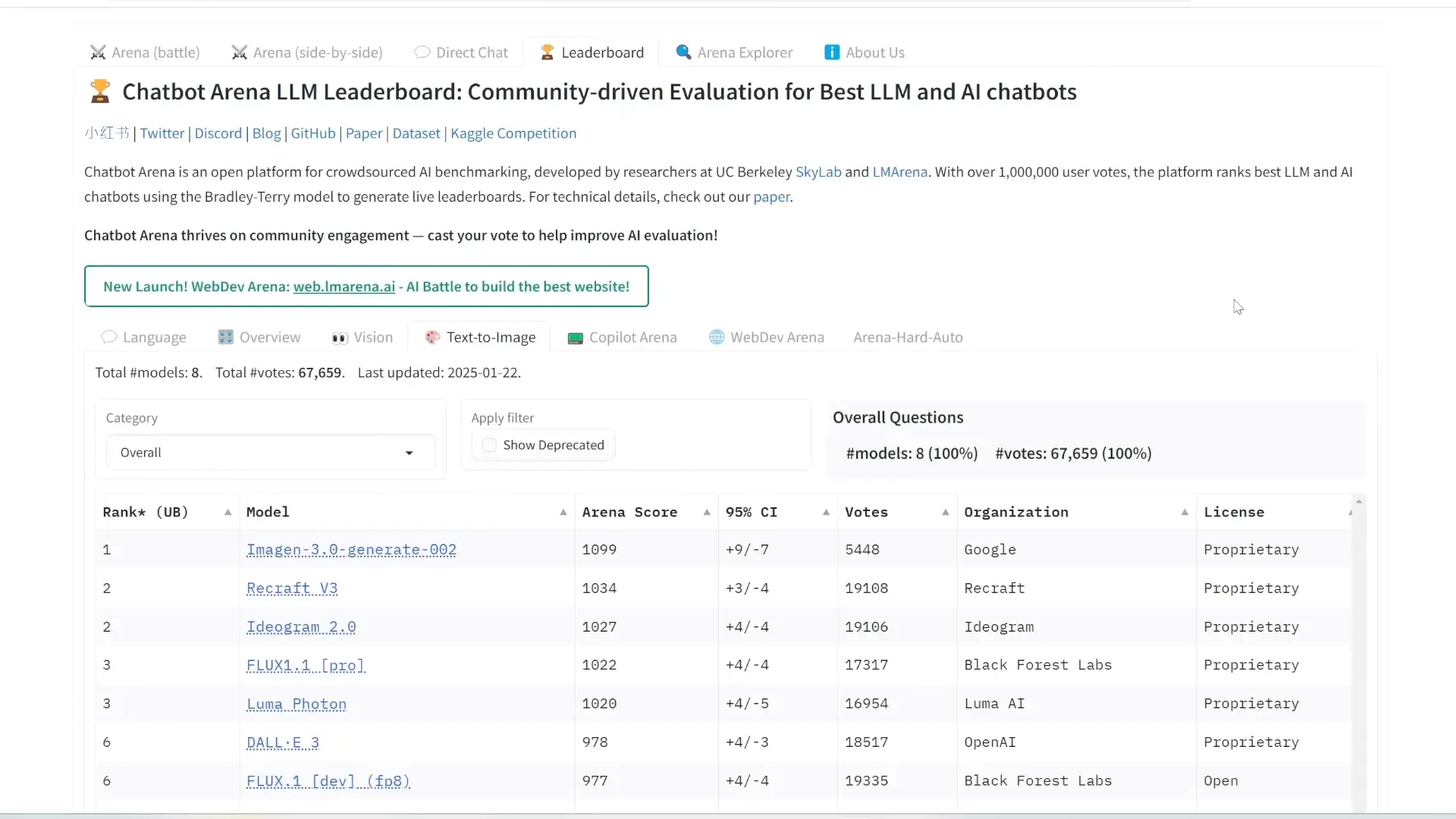Click the swords icon beside Arena (side-by-side)
The image size is (1456, 819).
pyautogui.click(x=240, y=52)
